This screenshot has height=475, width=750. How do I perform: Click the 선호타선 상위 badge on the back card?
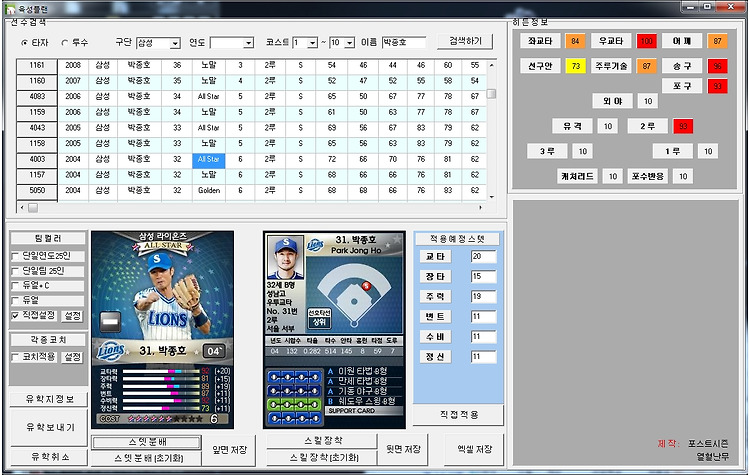319,318
